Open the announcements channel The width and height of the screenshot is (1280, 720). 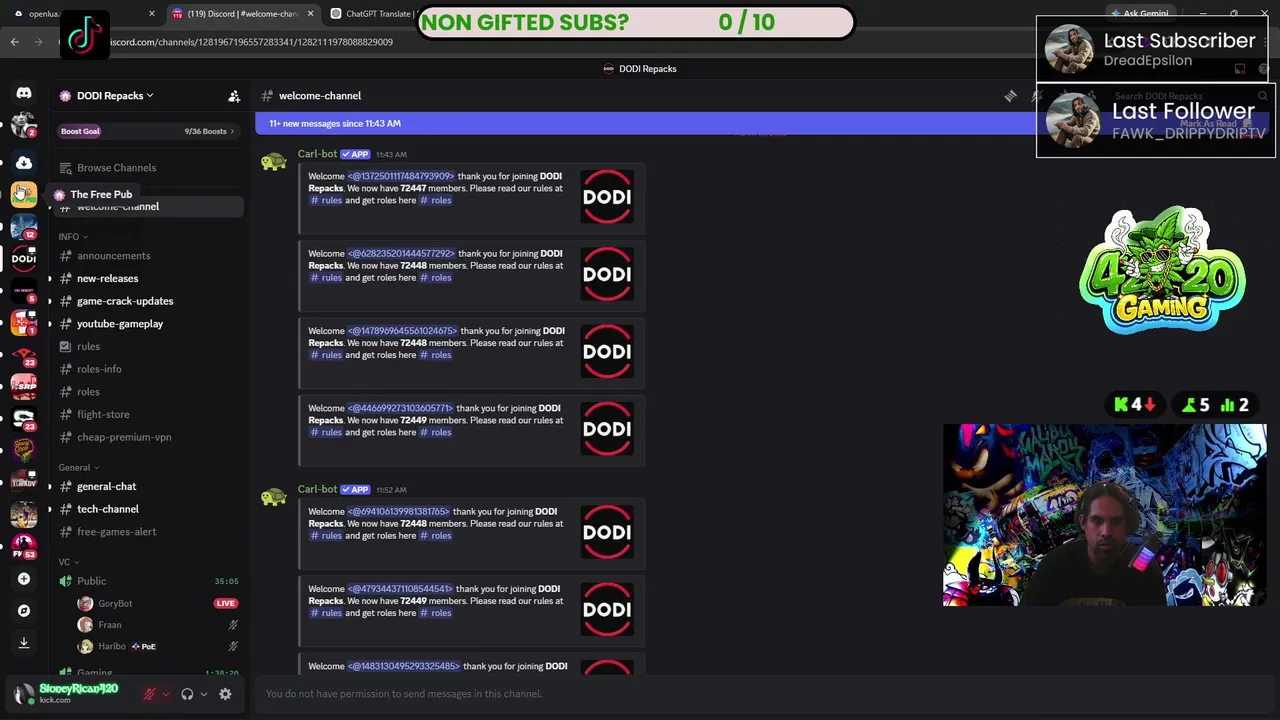pos(148,256)
